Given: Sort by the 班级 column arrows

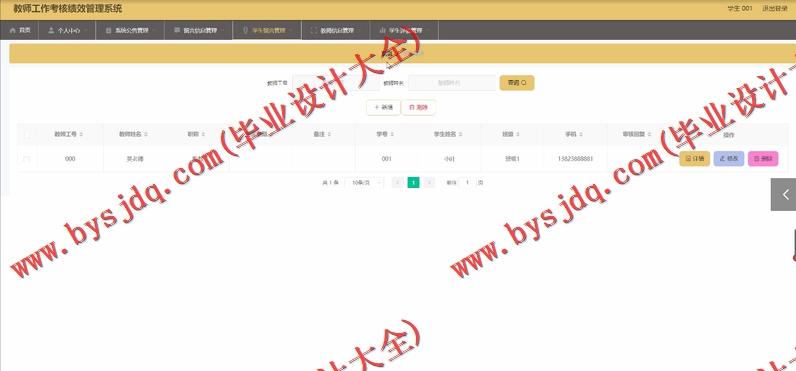Looking at the screenshot, I should (518, 134).
